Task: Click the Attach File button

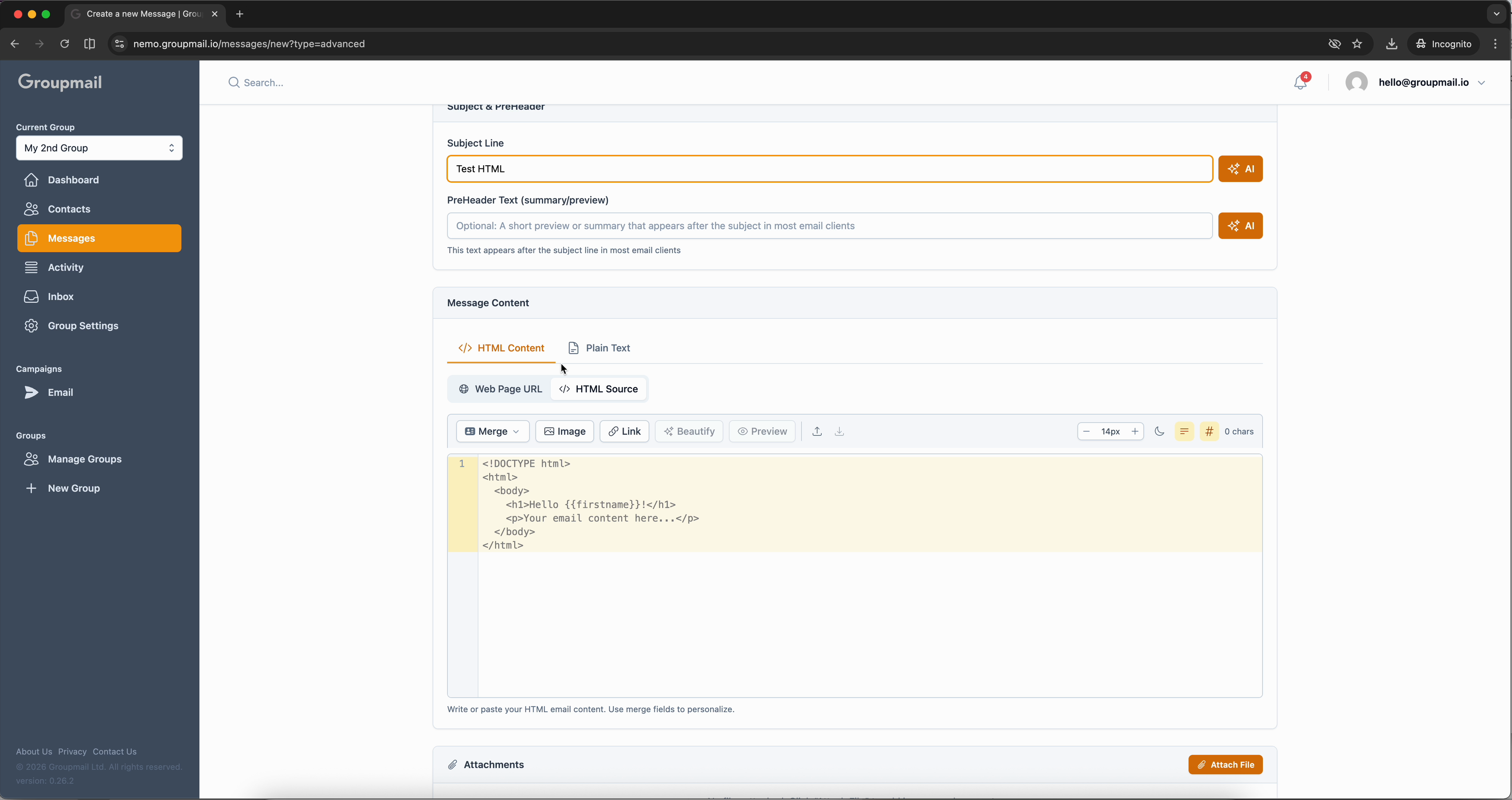Action: click(x=1225, y=765)
